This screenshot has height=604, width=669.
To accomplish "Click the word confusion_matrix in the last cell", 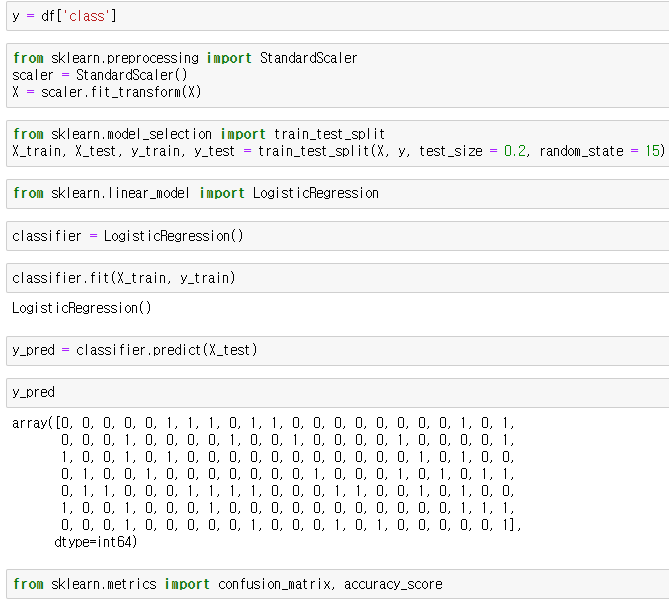I will pyautogui.click(x=274, y=584).
